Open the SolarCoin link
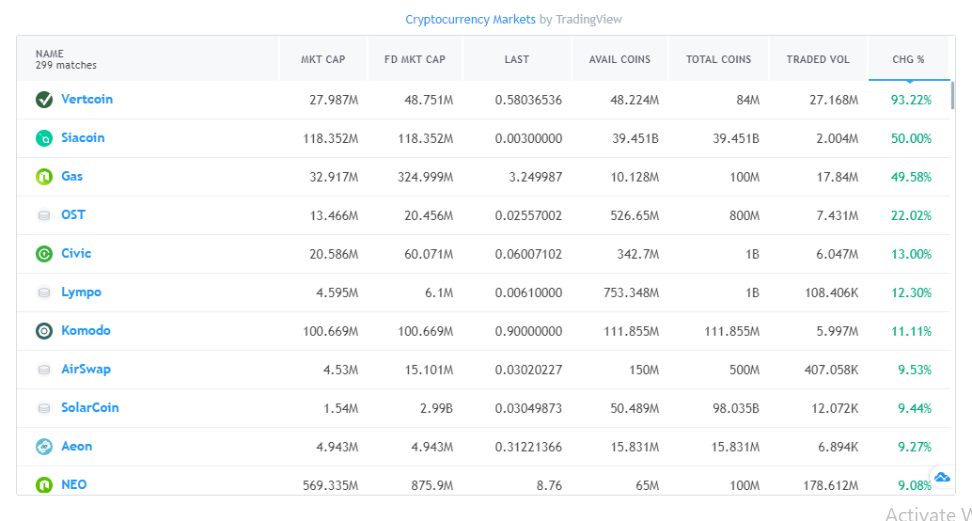The height and width of the screenshot is (521, 972). pos(90,407)
